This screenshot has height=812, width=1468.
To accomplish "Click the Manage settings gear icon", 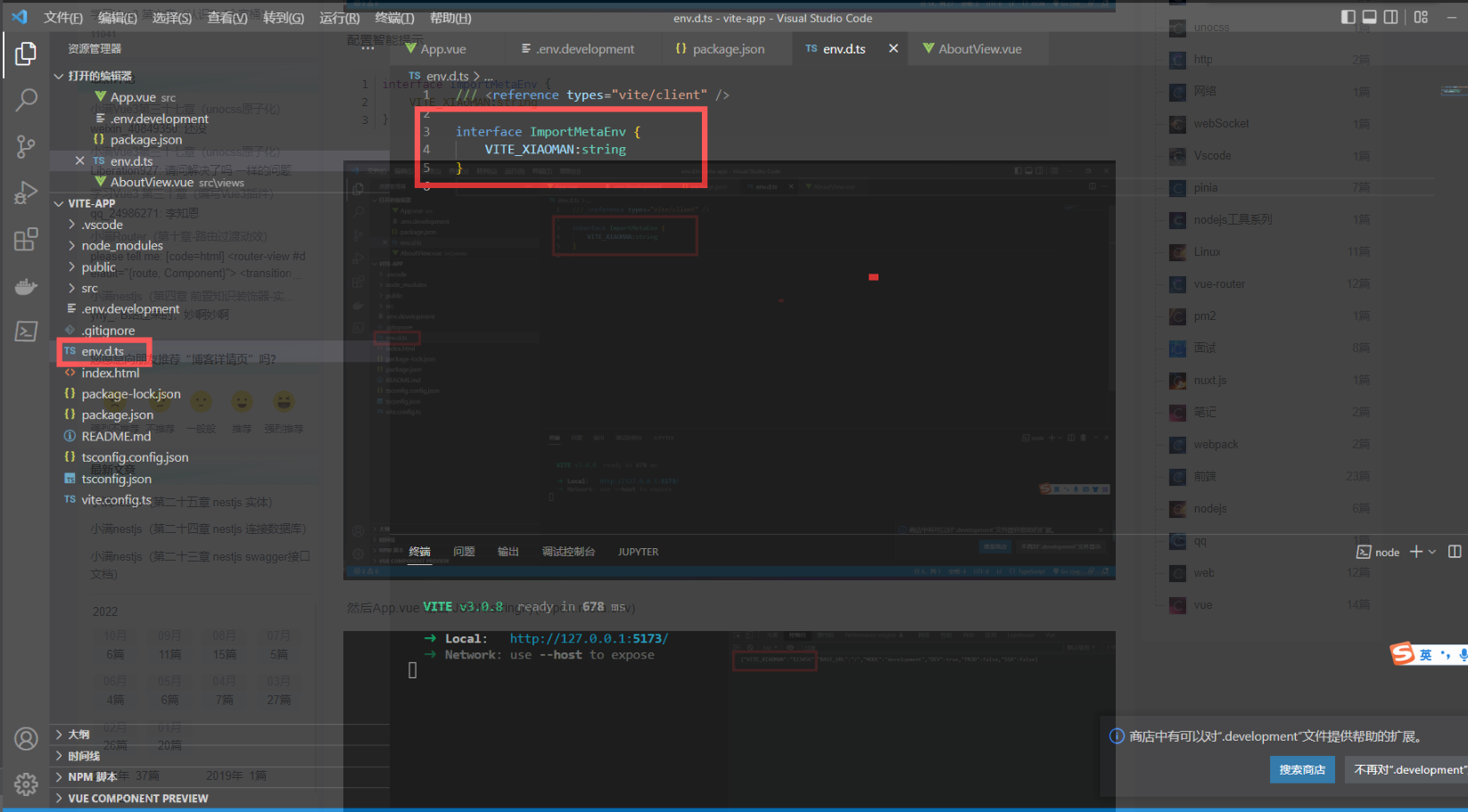I will (26, 783).
